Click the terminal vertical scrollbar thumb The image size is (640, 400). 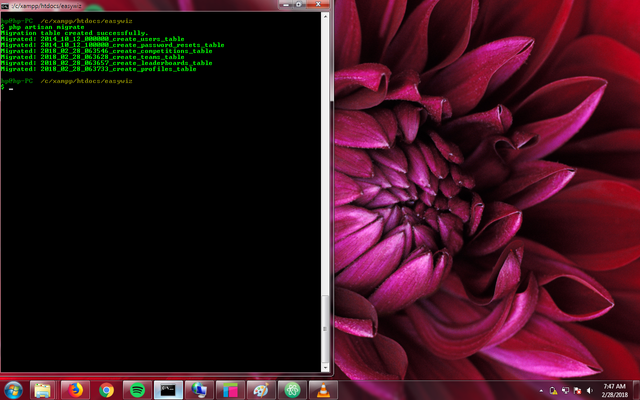pos(325,329)
